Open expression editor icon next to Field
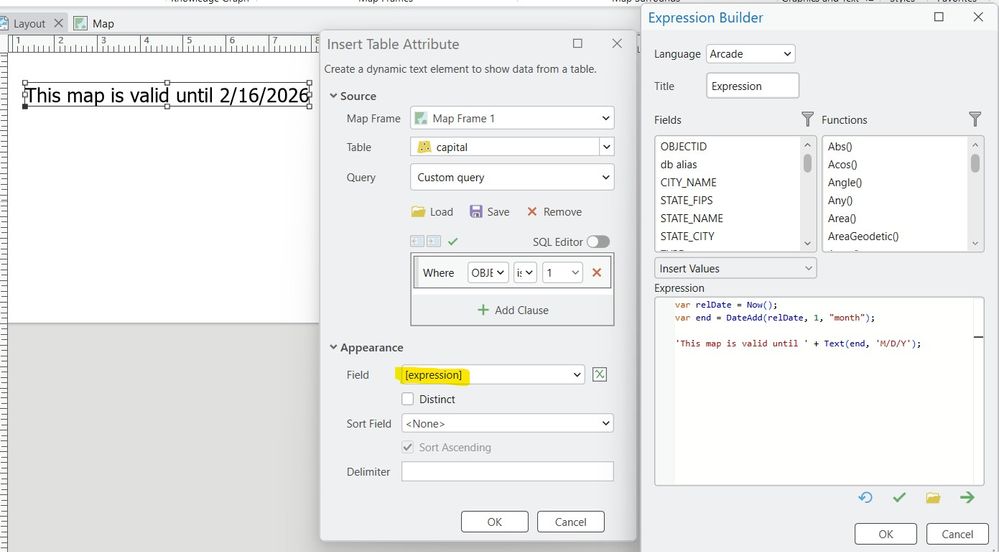 (x=600, y=375)
